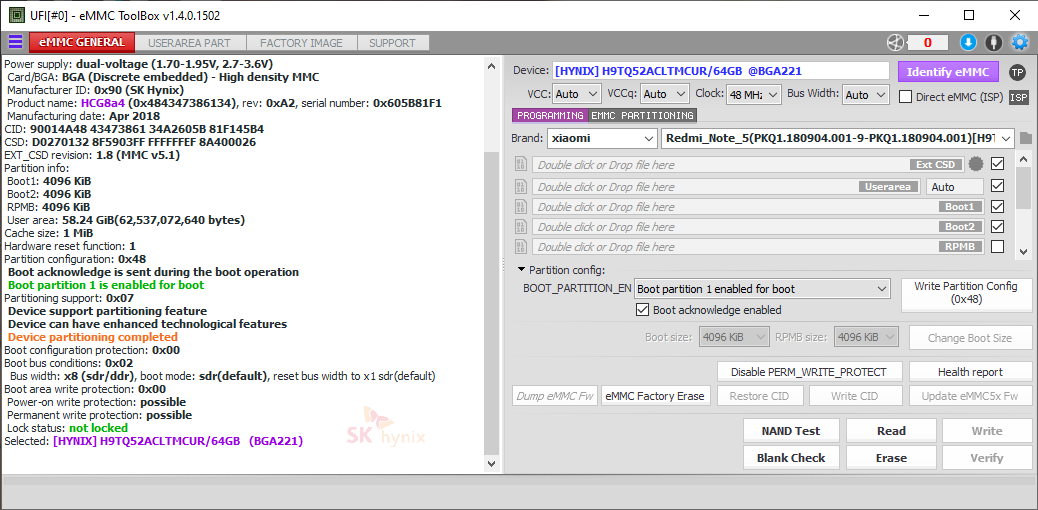
Task: Click the eMMC Factory Erase button
Action: point(654,395)
